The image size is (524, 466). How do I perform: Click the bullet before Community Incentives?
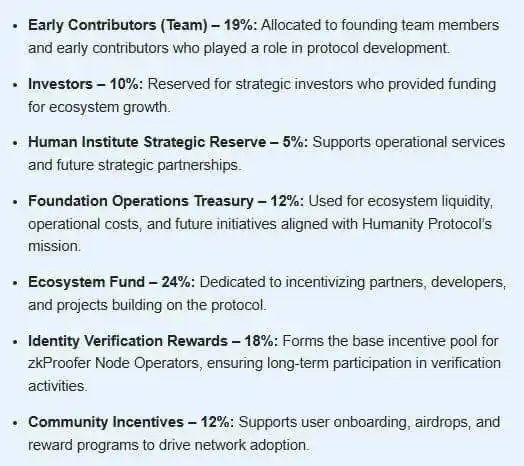15,423
